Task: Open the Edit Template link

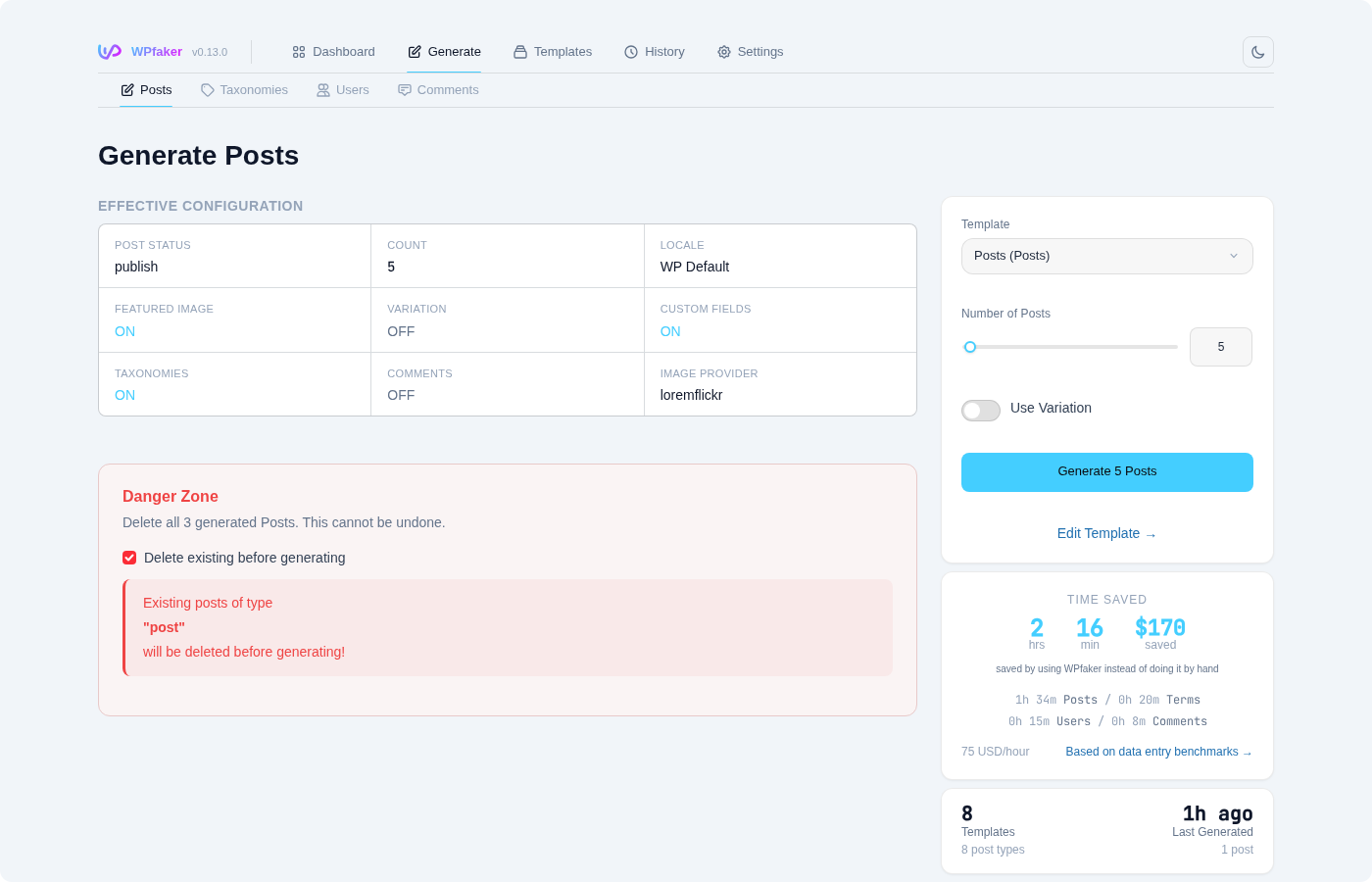Action: [x=1106, y=533]
